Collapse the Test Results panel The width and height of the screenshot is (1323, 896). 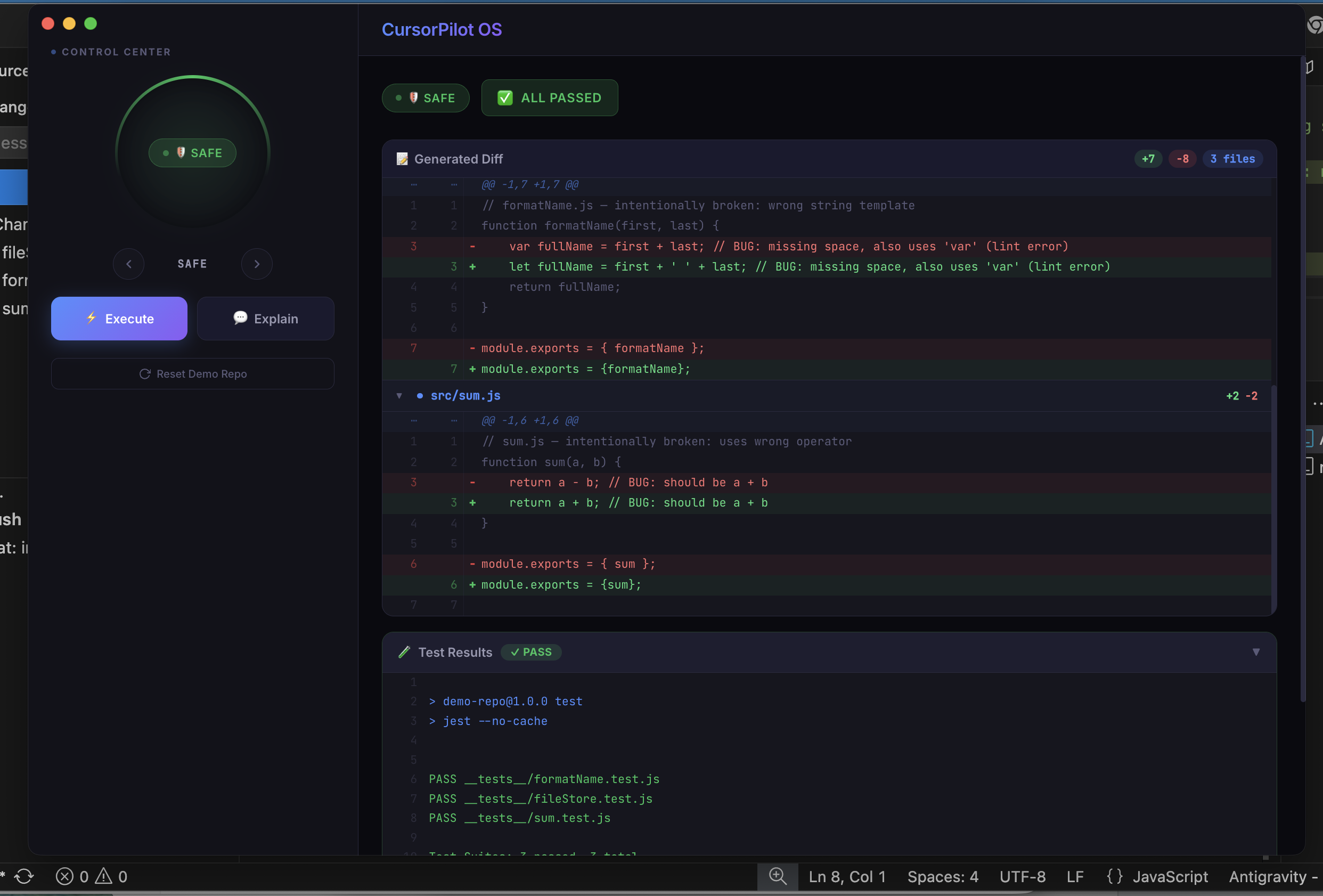point(1255,652)
